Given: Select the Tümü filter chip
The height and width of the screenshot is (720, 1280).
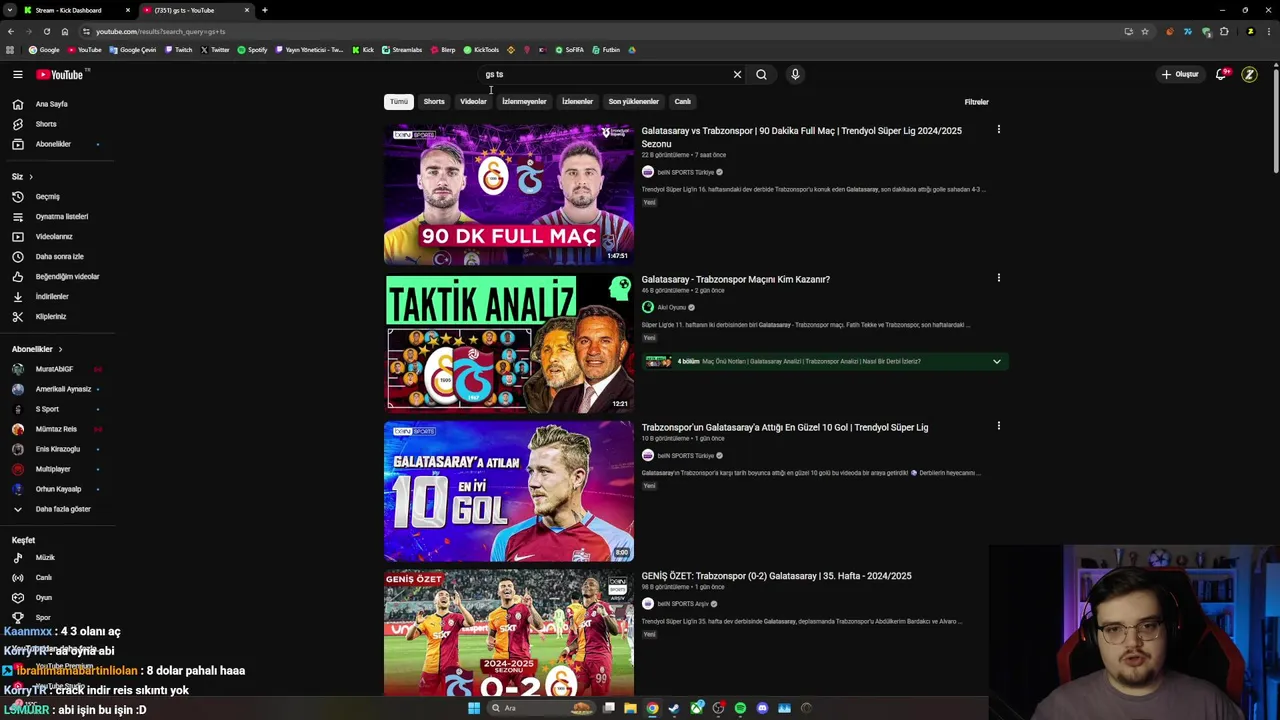Looking at the screenshot, I should coord(398,102).
